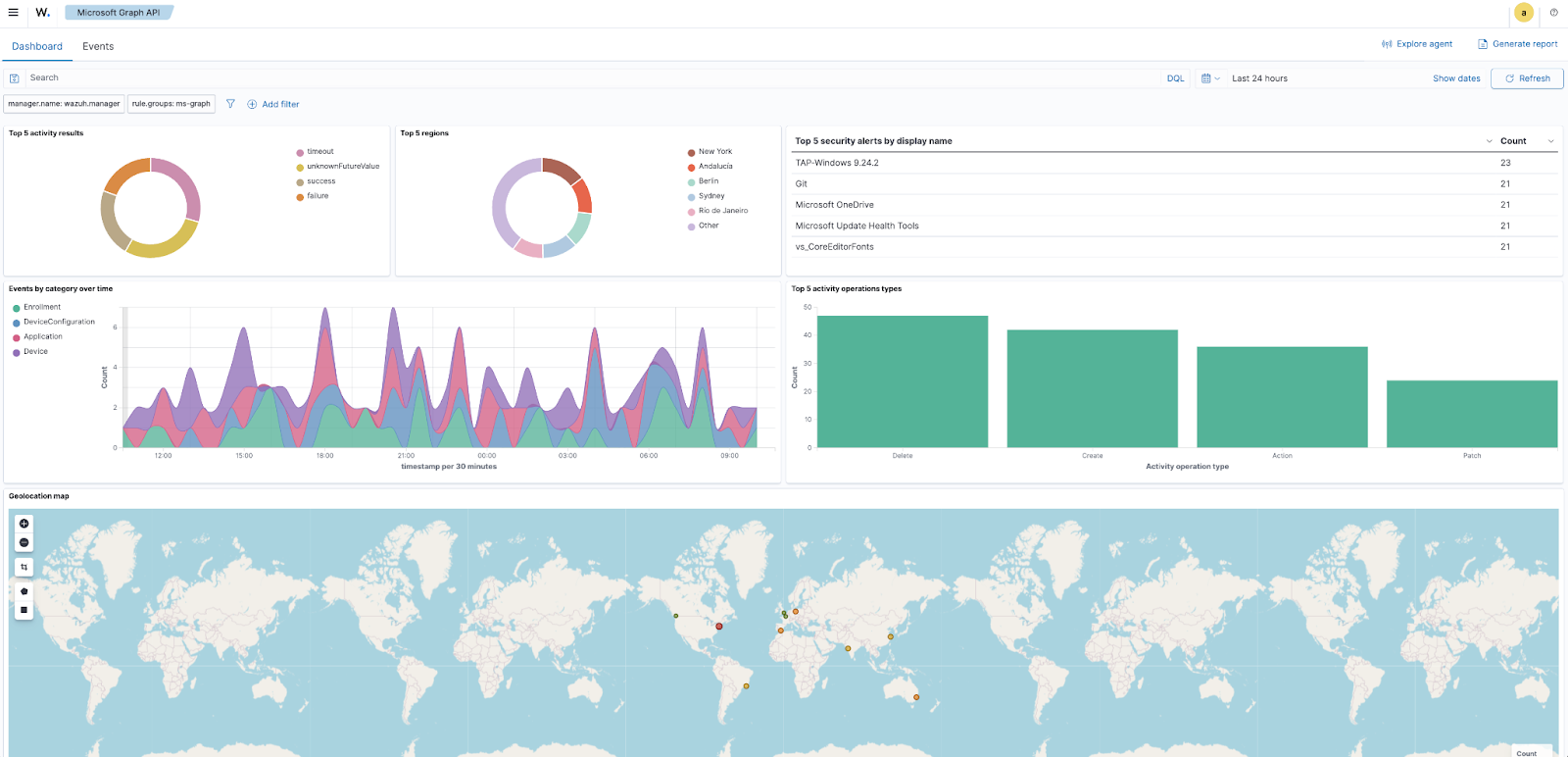1568x757 pixels.
Task: Toggle the timeout legend item
Action: click(x=319, y=152)
